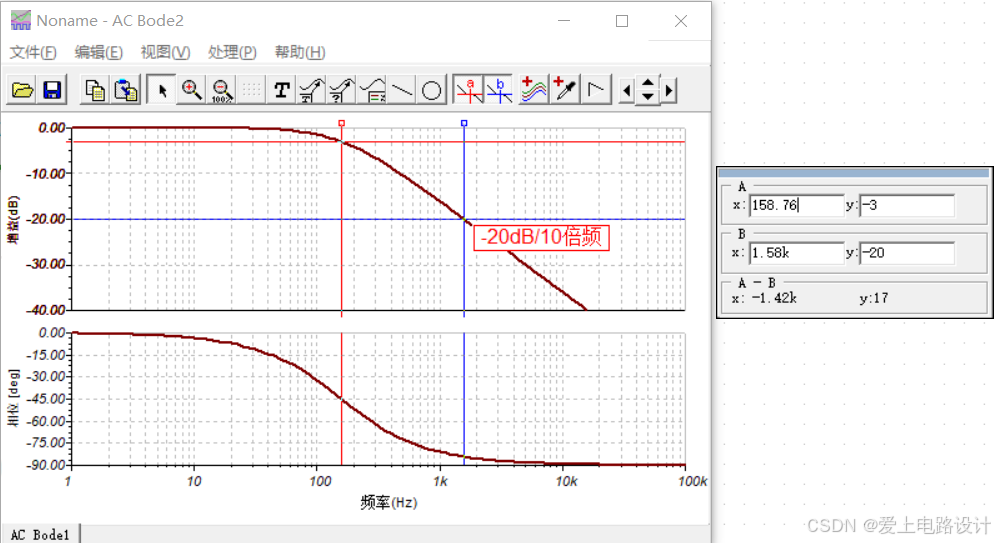Click the application icon in title bar

click(20, 20)
